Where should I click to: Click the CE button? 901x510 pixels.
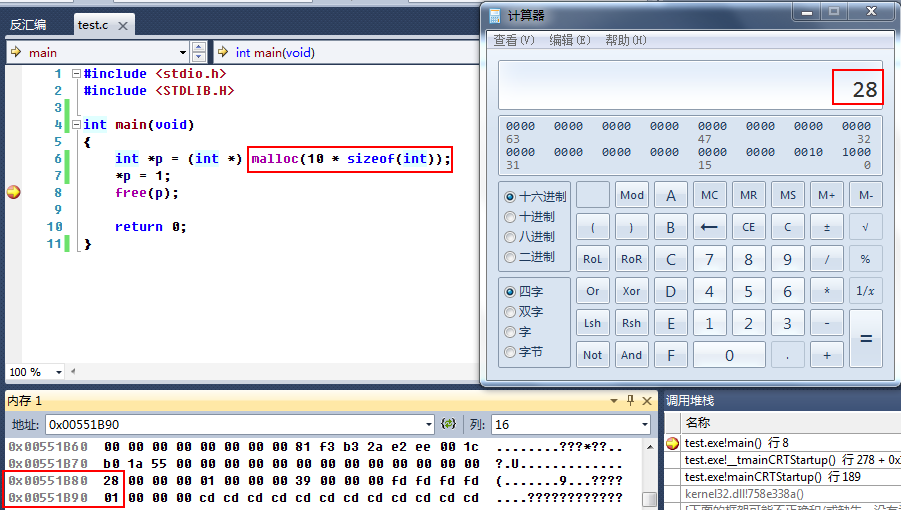pyautogui.click(x=748, y=227)
